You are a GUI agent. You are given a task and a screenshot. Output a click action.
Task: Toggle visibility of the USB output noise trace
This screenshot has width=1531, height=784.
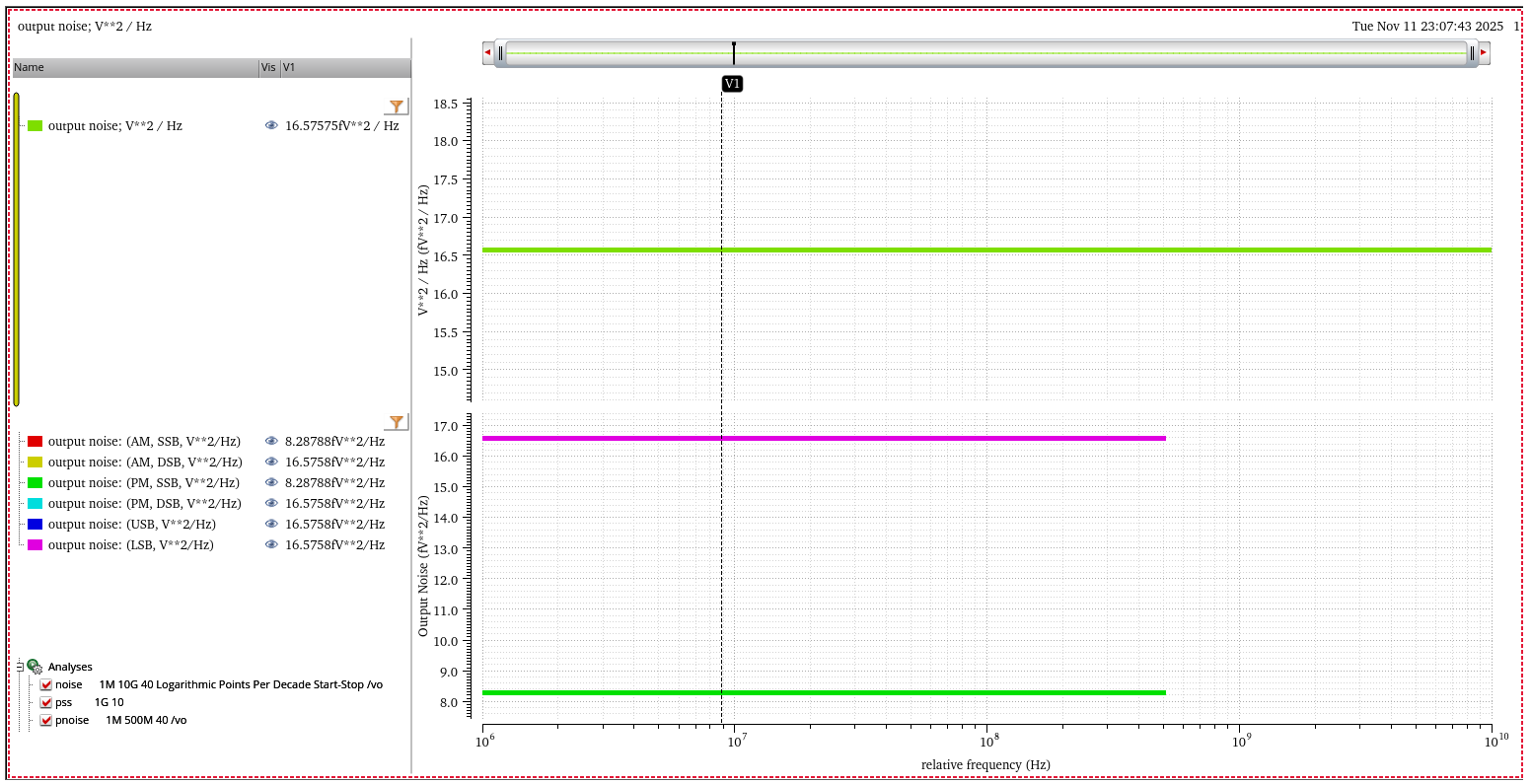pos(271,525)
